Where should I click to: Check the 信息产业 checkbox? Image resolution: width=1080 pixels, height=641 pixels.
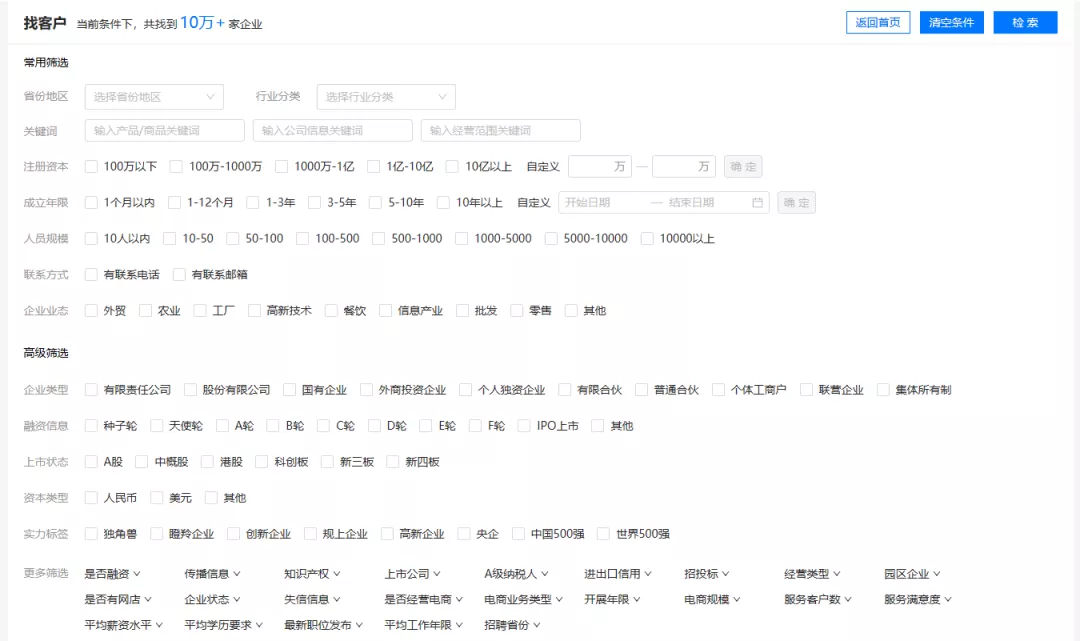385,311
